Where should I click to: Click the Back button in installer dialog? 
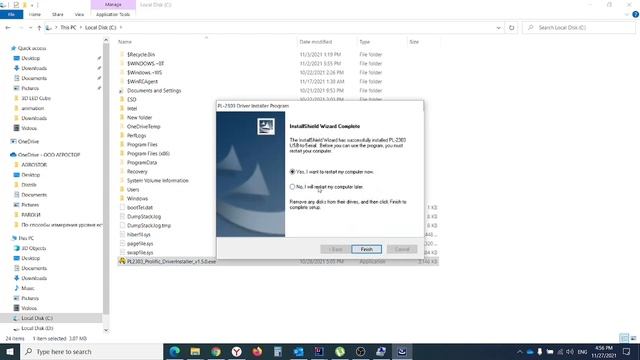(x=335, y=249)
